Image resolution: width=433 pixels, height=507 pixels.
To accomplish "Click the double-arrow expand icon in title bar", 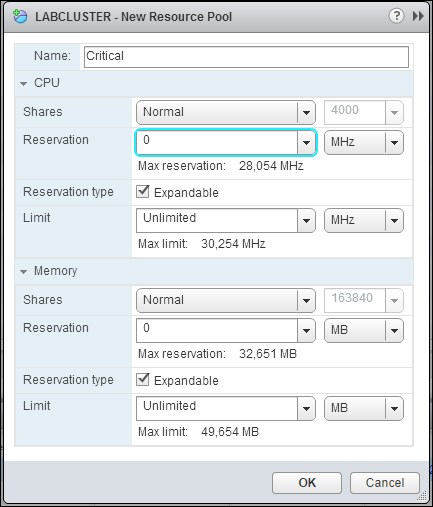I will pyautogui.click(x=418, y=16).
